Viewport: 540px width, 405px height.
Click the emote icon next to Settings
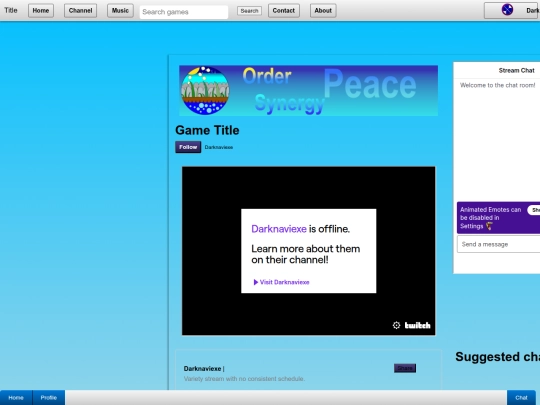click(x=489, y=226)
